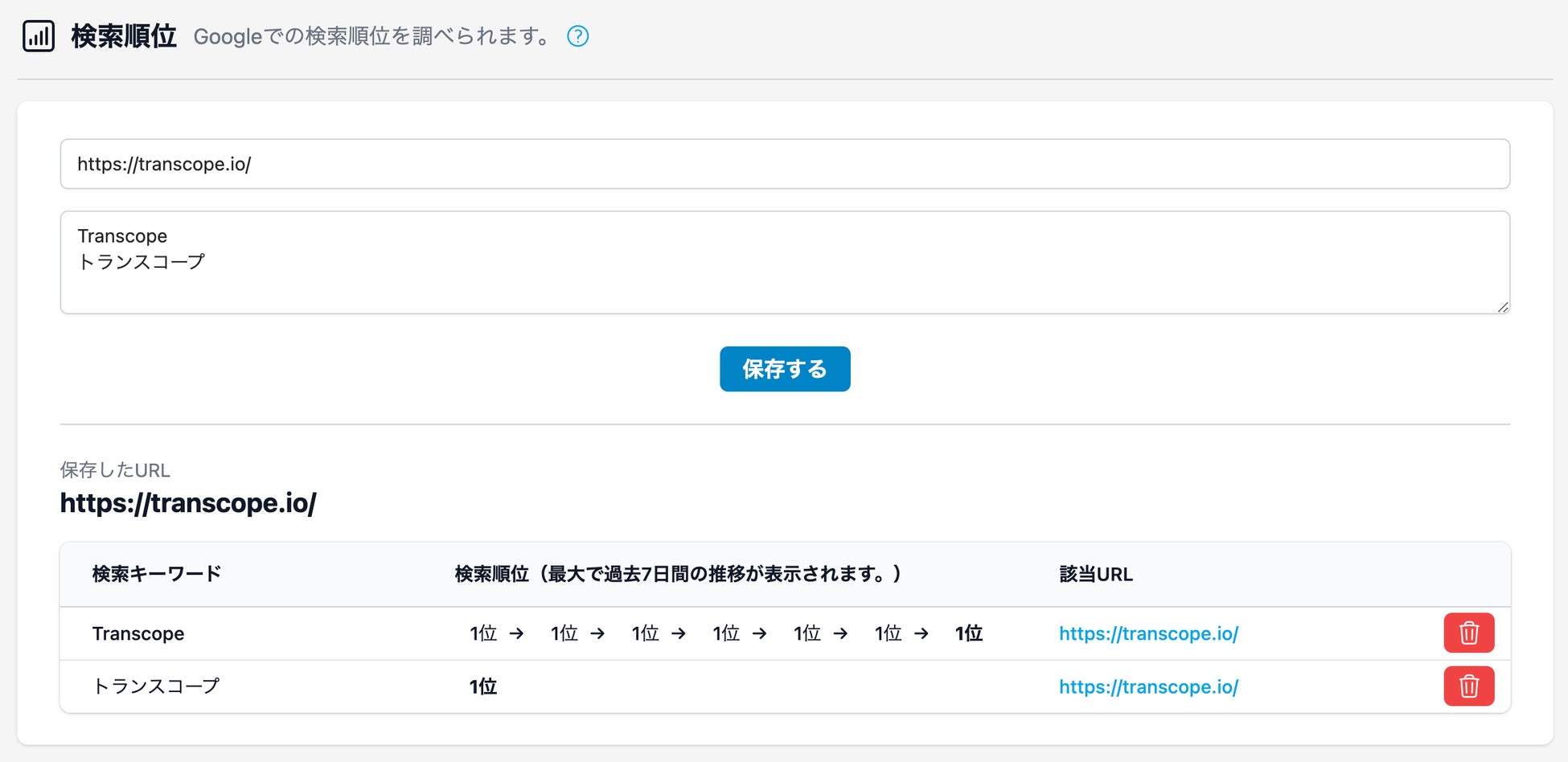The width and height of the screenshot is (1568, 762).
Task: Click the 検索順位 history column header
Action: [x=678, y=574]
